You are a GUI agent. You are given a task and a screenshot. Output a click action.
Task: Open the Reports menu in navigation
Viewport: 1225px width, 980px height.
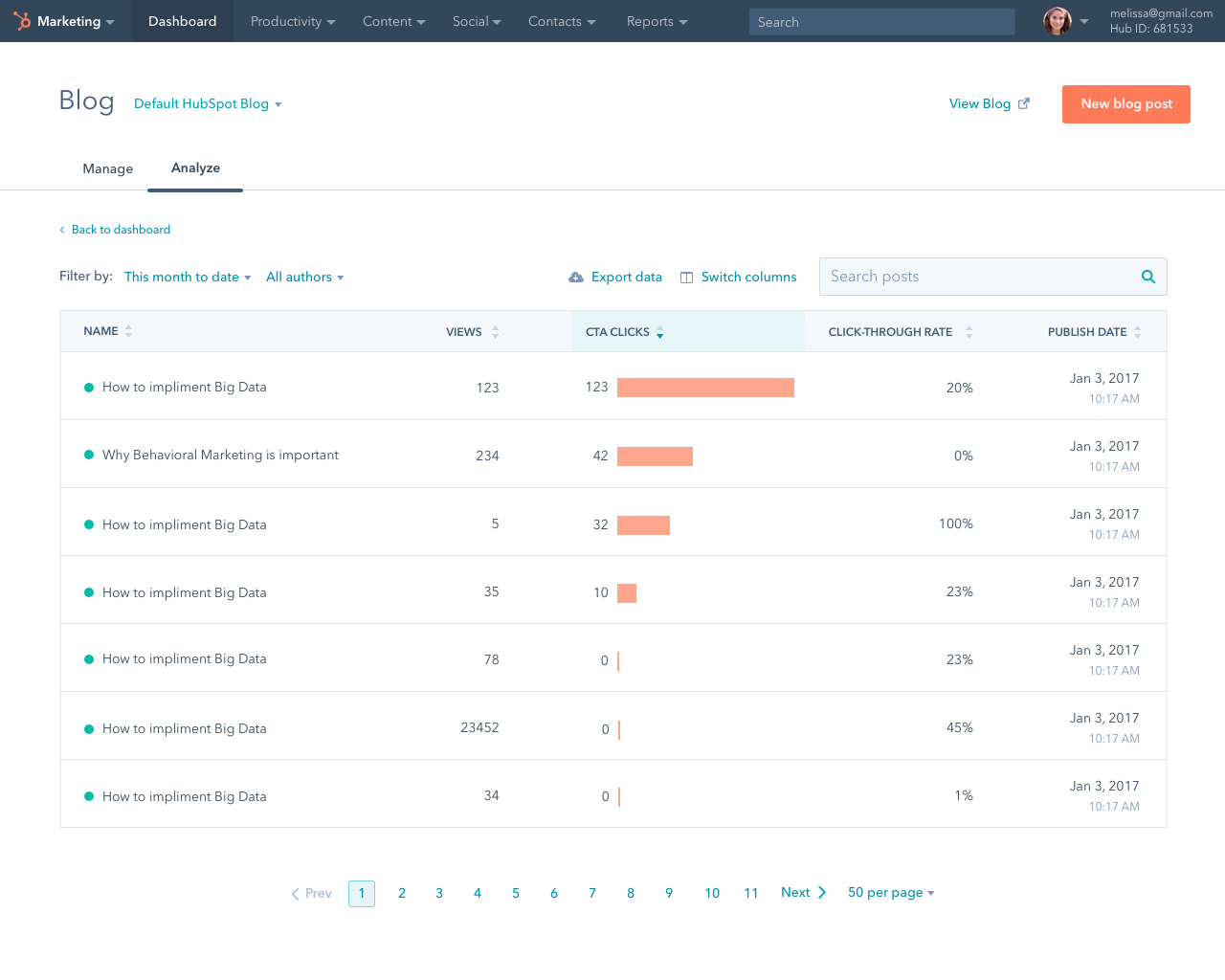click(657, 21)
